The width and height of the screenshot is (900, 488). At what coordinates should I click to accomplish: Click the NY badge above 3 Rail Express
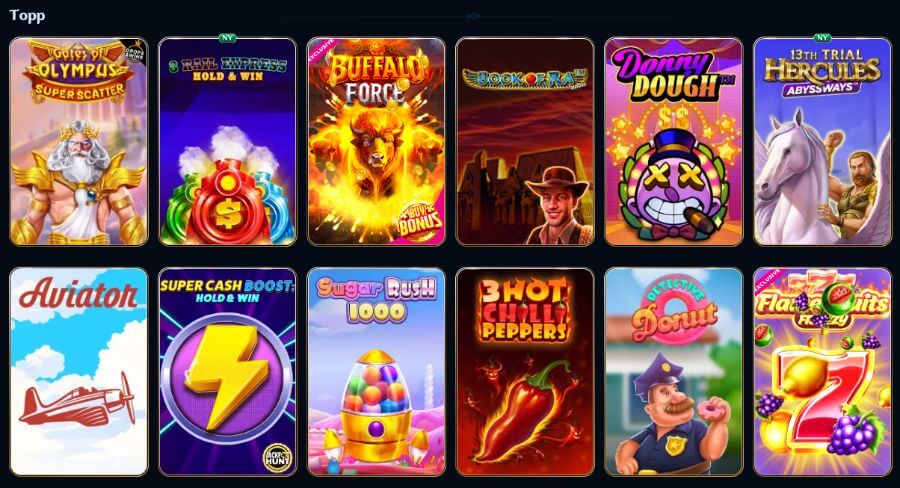click(227, 38)
